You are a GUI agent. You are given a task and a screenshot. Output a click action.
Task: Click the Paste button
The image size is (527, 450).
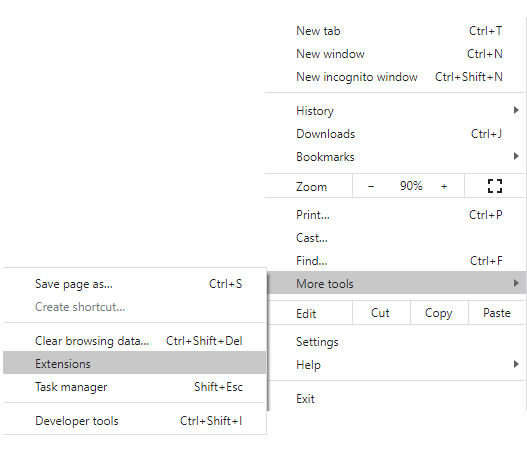click(x=497, y=313)
